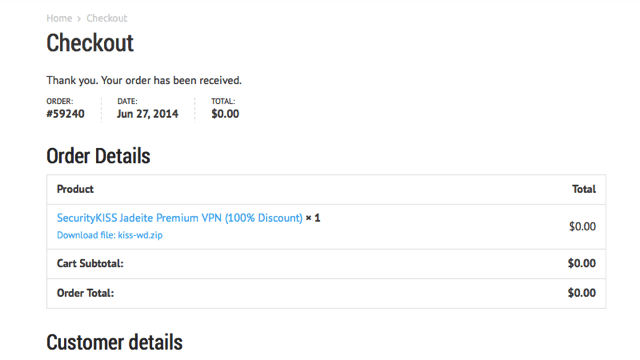640x360 pixels.
Task: Click the order received thank-you message
Action: (144, 80)
